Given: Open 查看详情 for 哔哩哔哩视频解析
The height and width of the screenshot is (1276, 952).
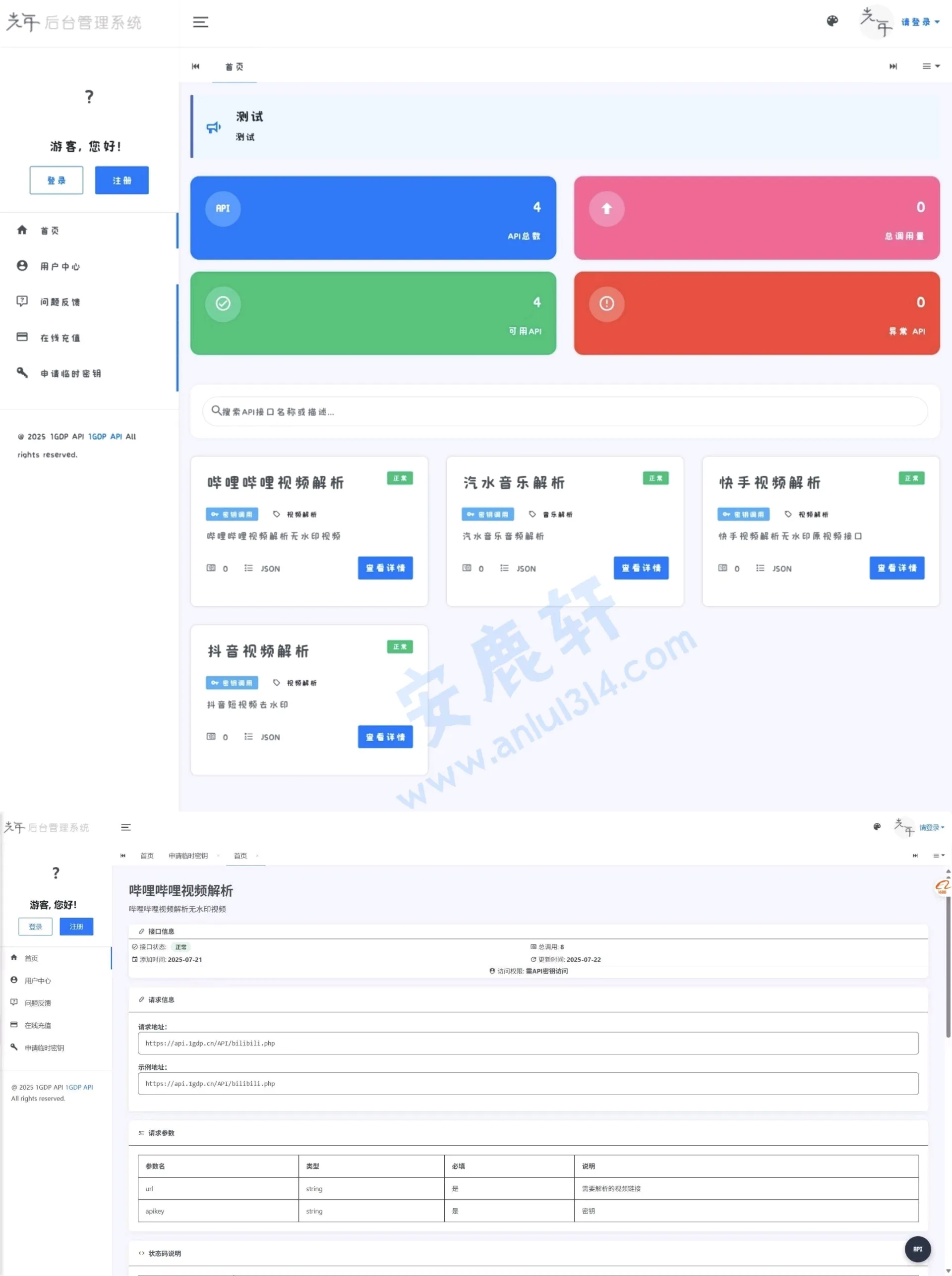Looking at the screenshot, I should [x=385, y=568].
